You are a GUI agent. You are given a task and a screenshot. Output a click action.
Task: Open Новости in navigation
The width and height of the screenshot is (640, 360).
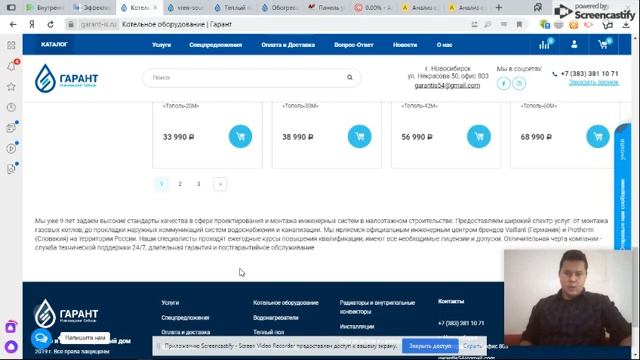click(405, 45)
